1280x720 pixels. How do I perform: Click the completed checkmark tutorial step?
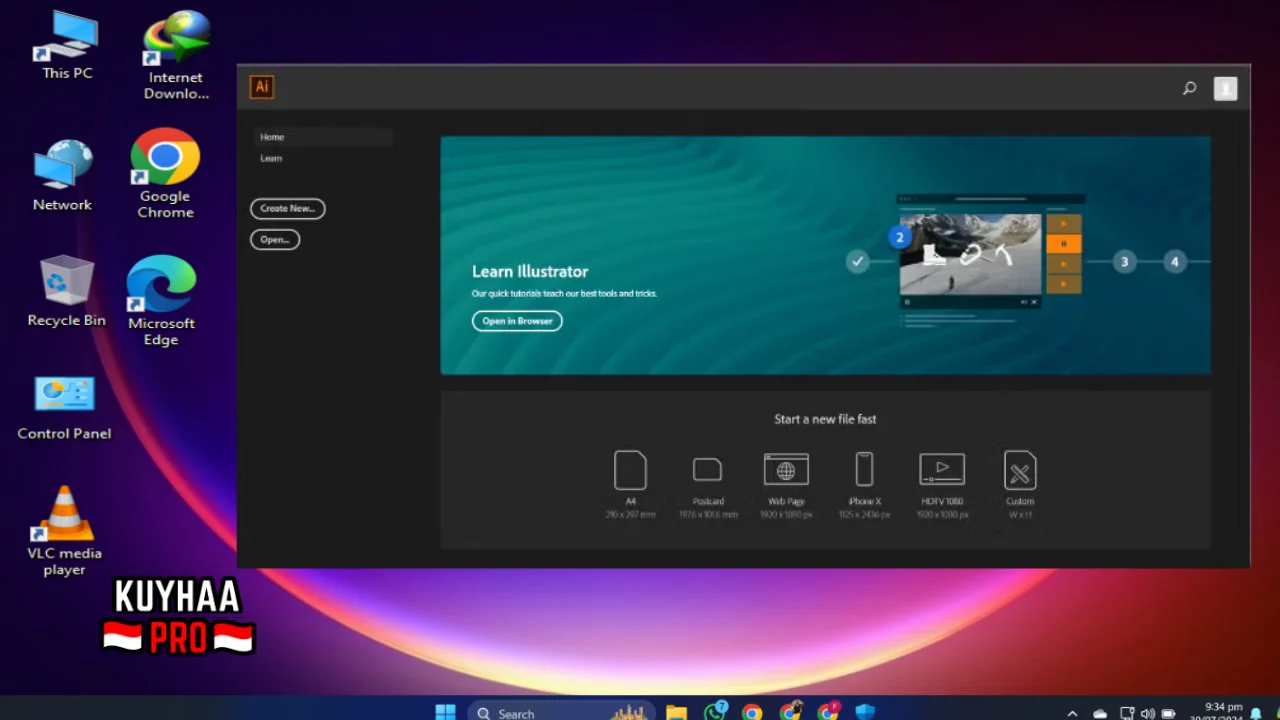tap(857, 261)
